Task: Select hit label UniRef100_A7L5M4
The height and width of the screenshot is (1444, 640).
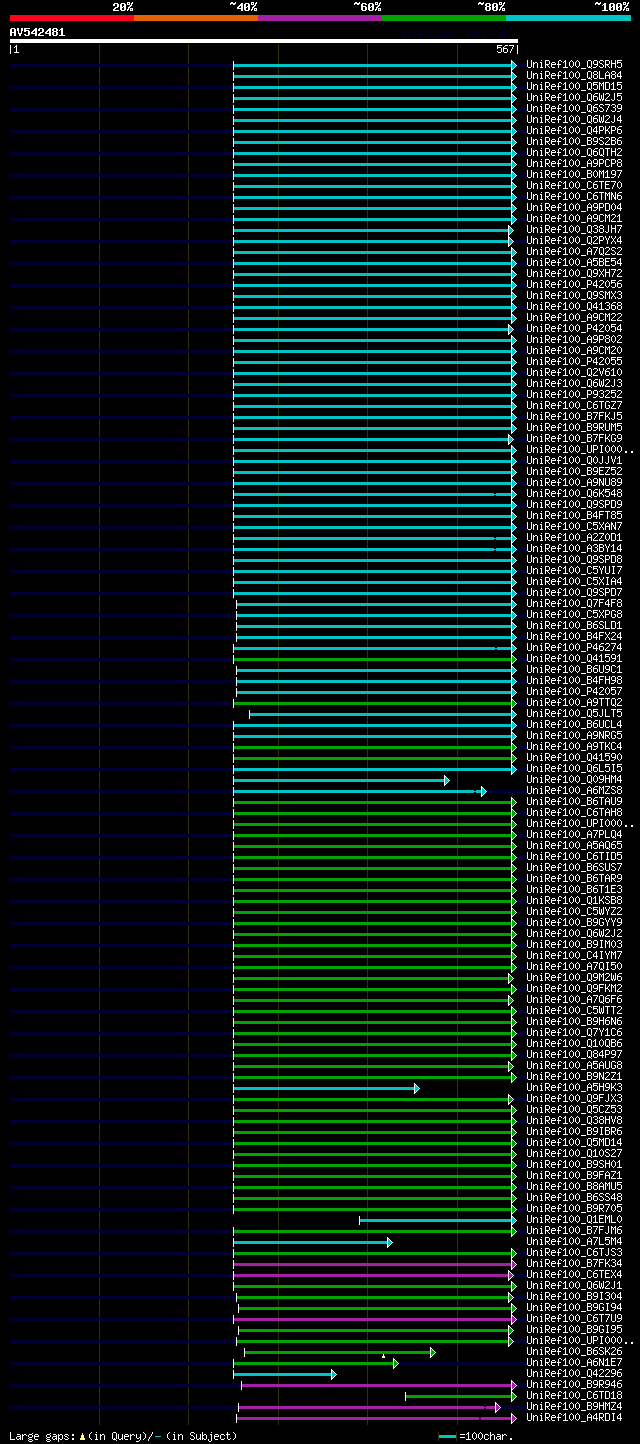Action: point(574,1241)
